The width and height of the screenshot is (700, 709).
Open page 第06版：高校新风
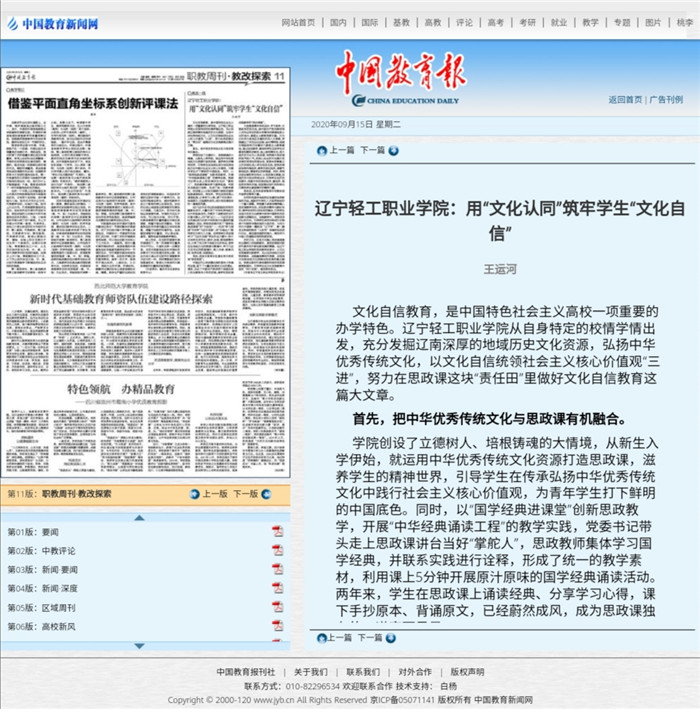[x=42, y=627]
